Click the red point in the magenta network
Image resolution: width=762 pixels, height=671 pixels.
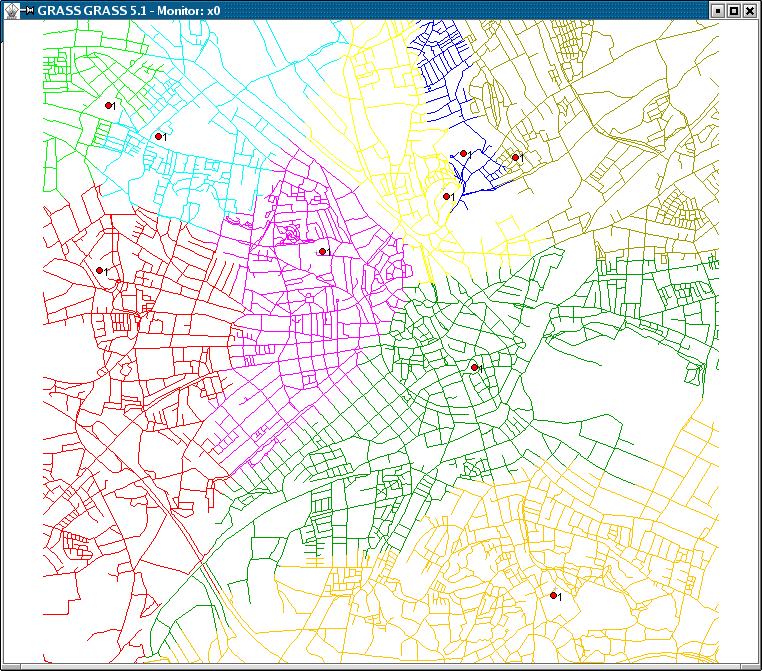[x=322, y=252]
